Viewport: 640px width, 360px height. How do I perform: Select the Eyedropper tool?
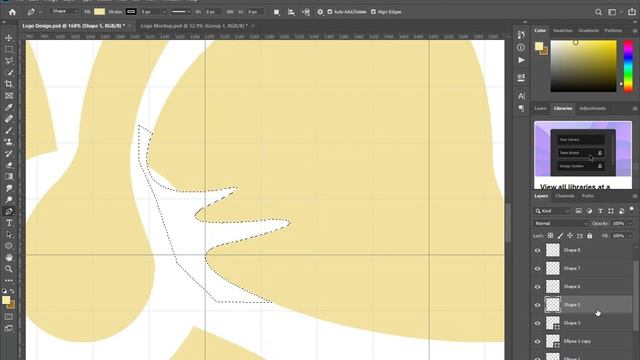(x=9, y=107)
